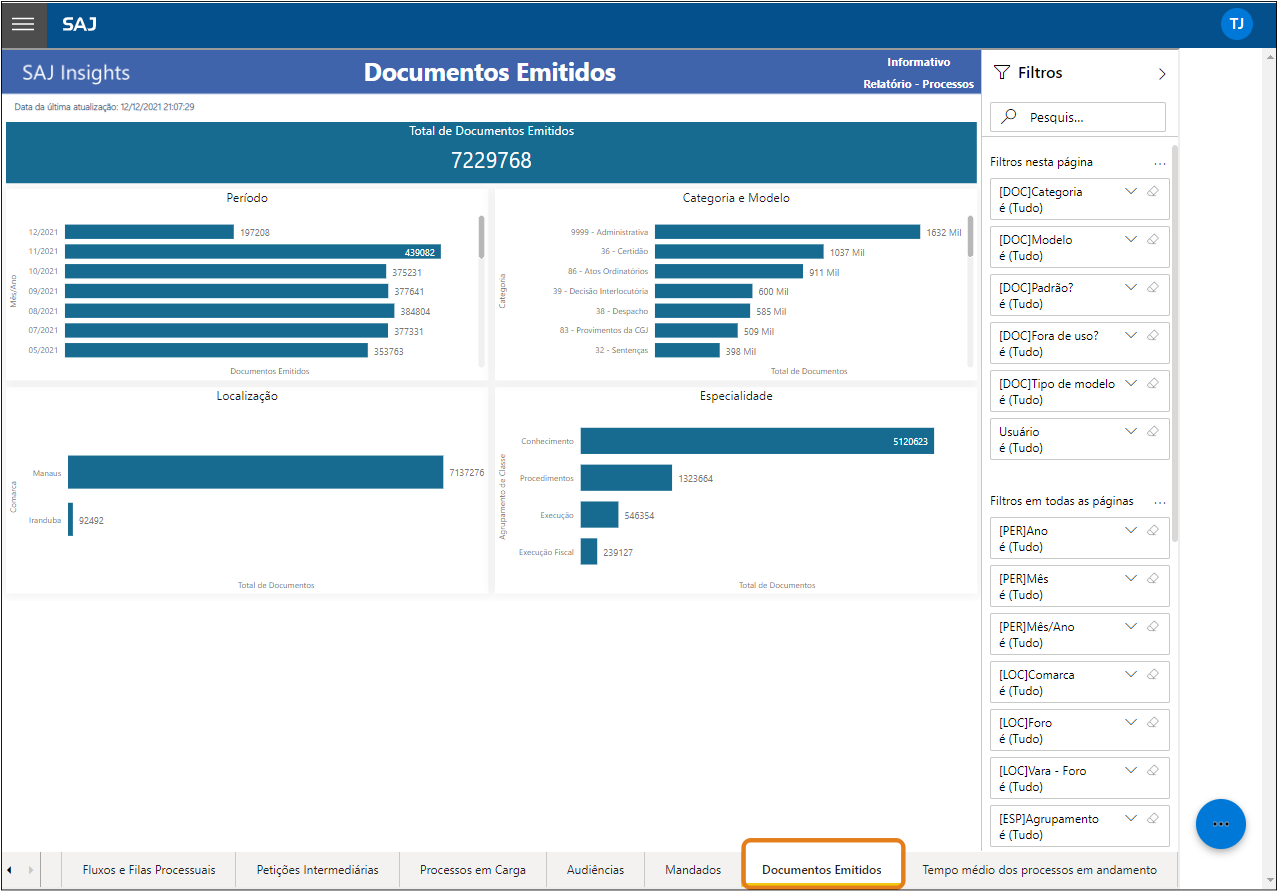Select the Mandados tab
1278x891 pixels.
(693, 870)
